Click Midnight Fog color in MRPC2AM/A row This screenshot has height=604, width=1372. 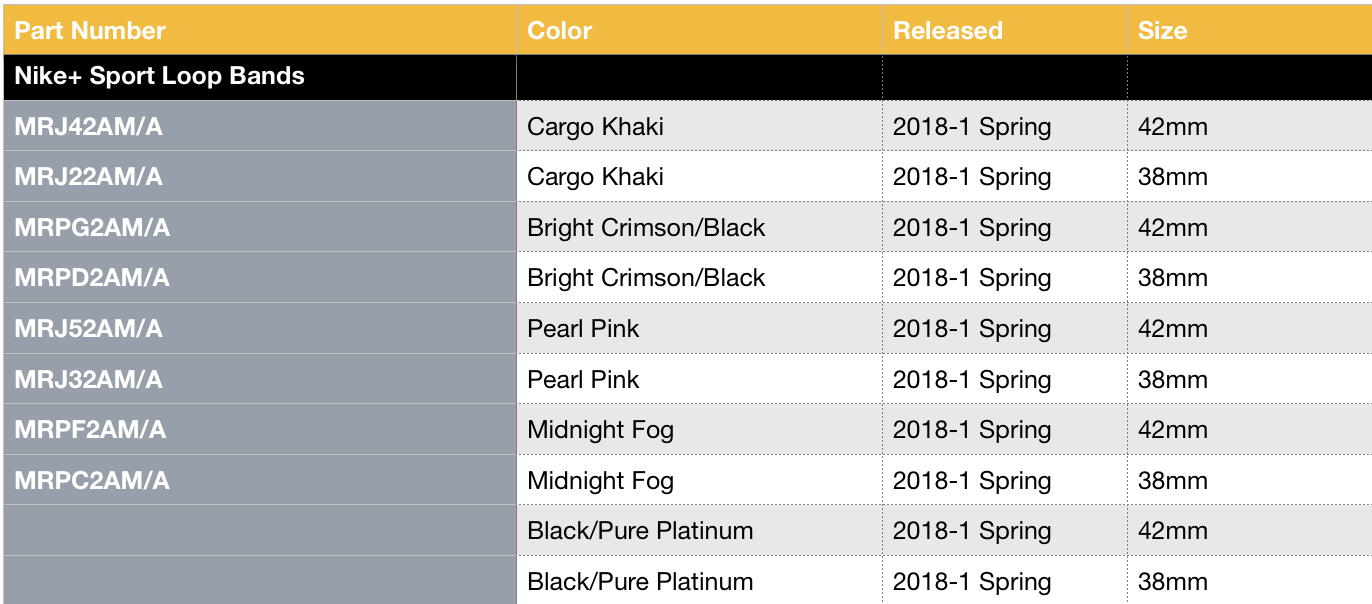click(x=600, y=481)
